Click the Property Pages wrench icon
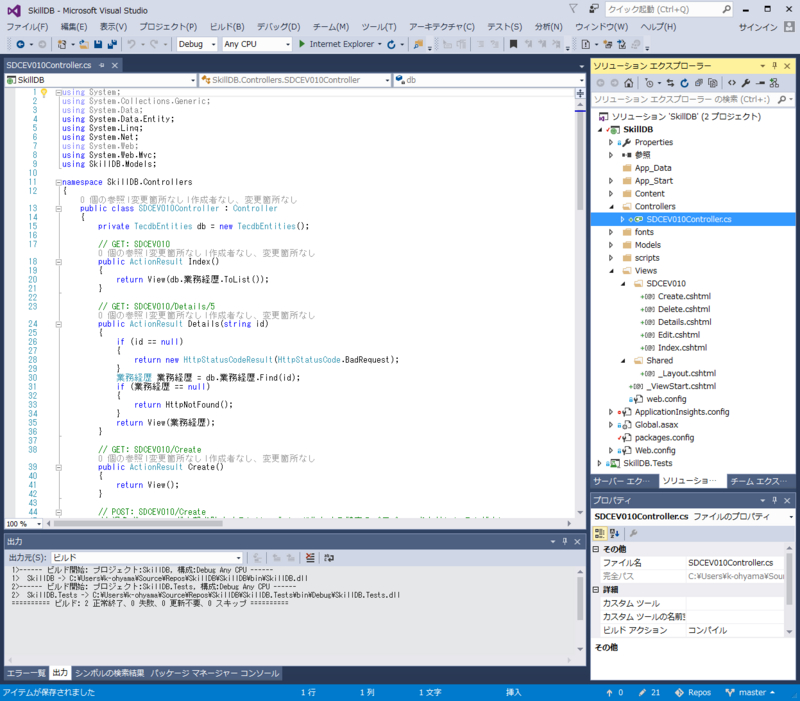Viewport: 800px width, 701px height. 634,533
